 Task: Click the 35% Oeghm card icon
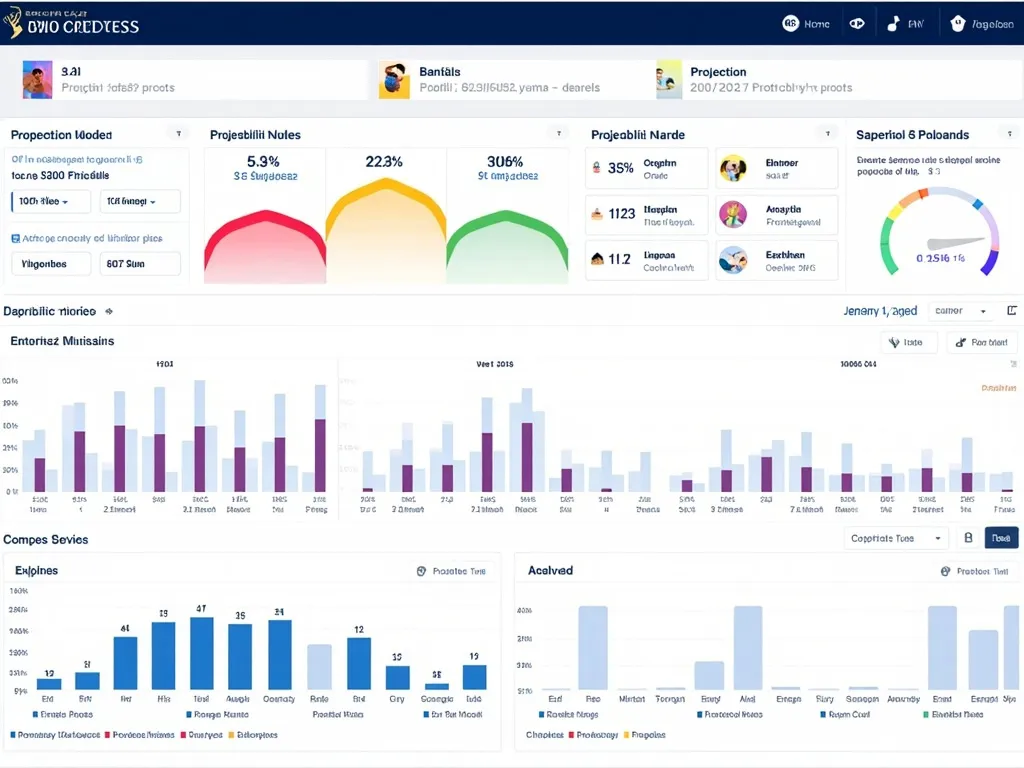pyautogui.click(x=596, y=168)
